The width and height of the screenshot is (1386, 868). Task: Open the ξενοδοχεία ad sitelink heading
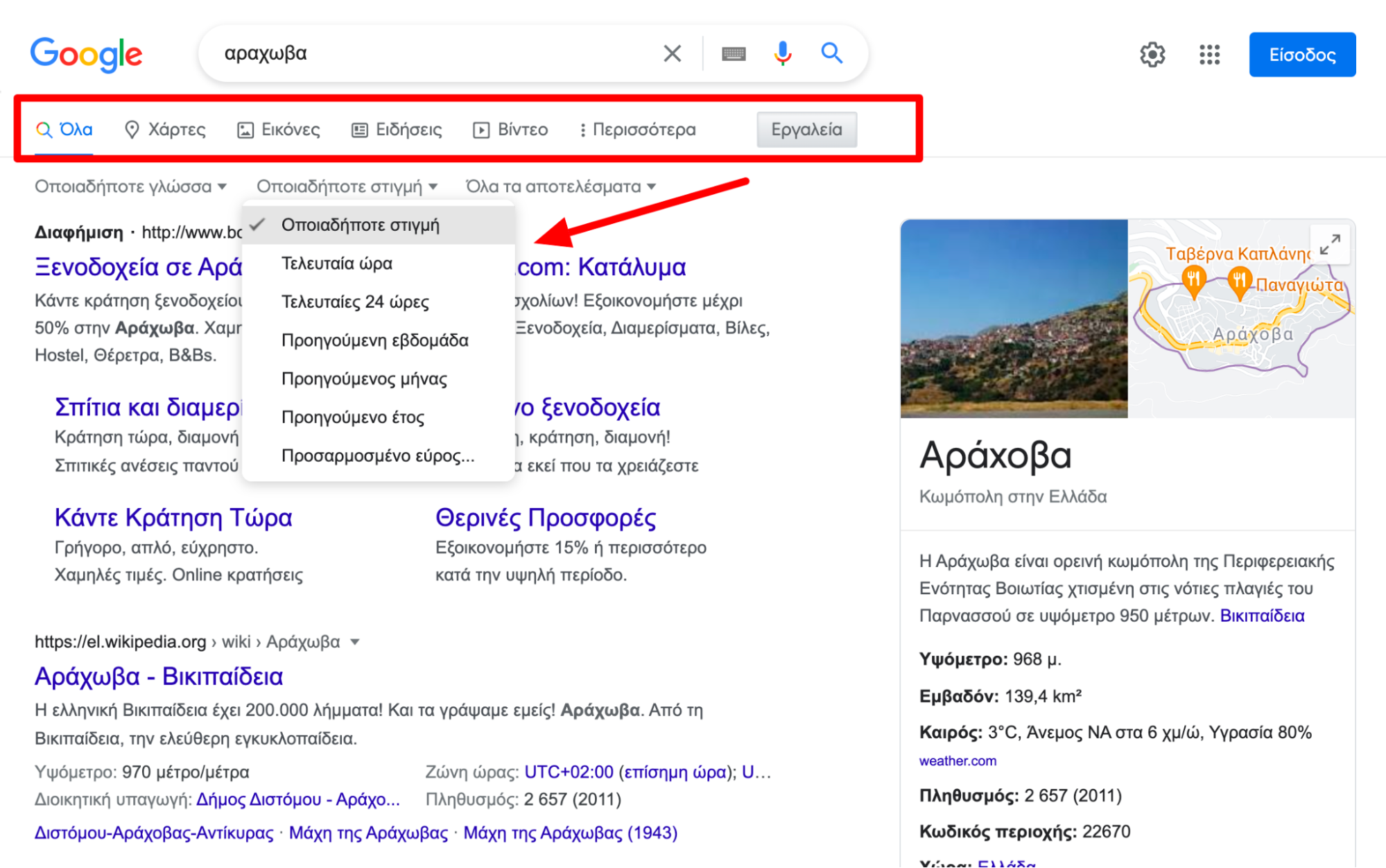588,407
